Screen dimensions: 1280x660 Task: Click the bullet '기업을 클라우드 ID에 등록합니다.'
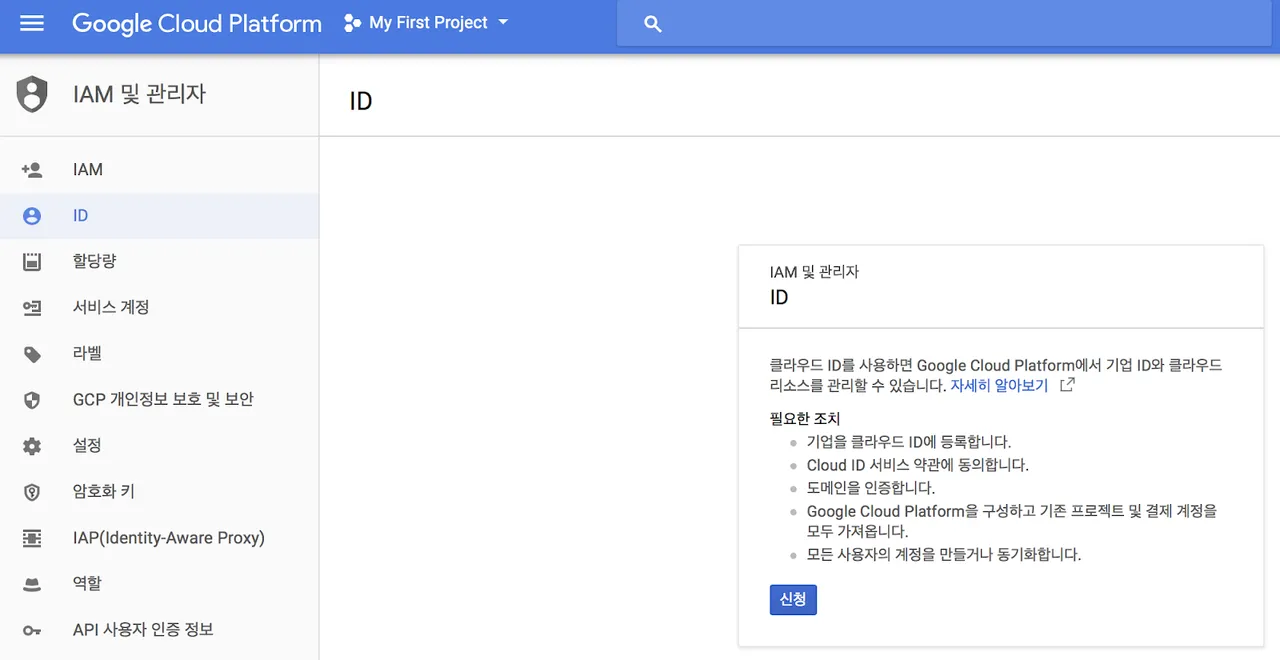[909, 441]
